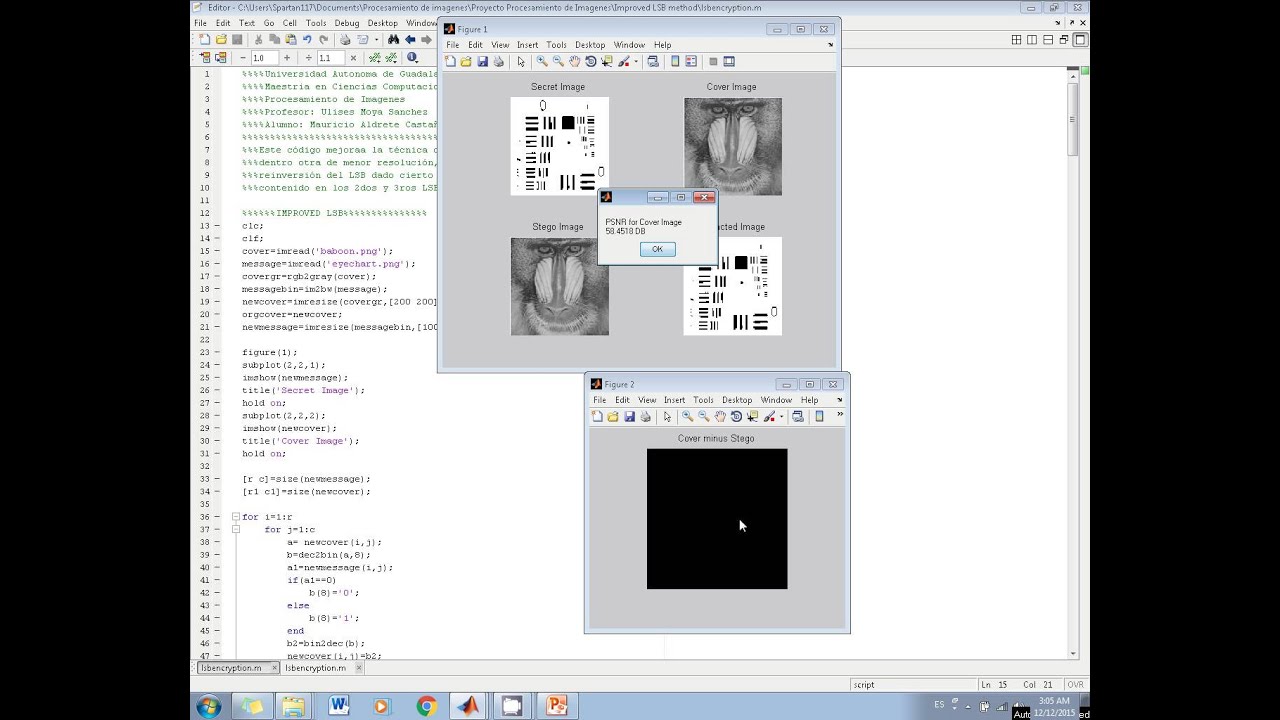Switch to the second lsbencryption.m tab

(x=315, y=668)
